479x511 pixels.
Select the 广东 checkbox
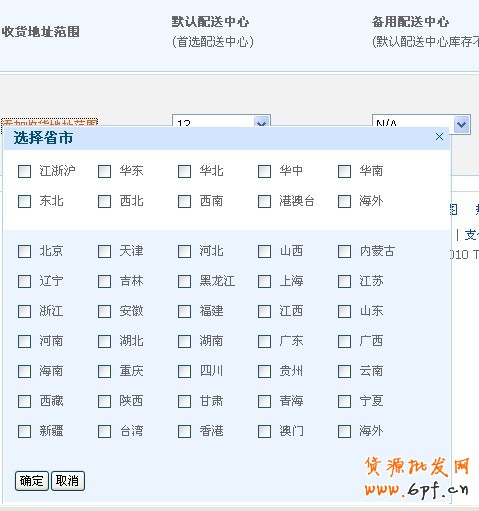click(264, 341)
